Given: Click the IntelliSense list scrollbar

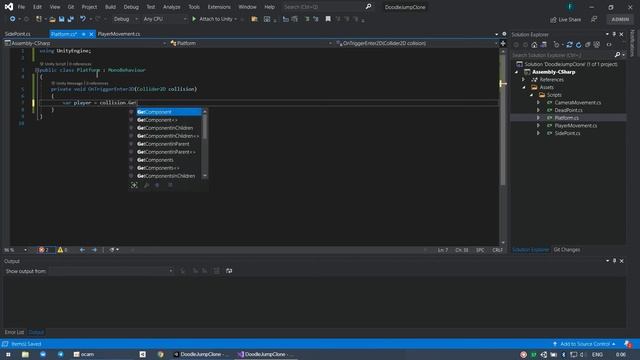Looking at the screenshot, I should 205,144.
